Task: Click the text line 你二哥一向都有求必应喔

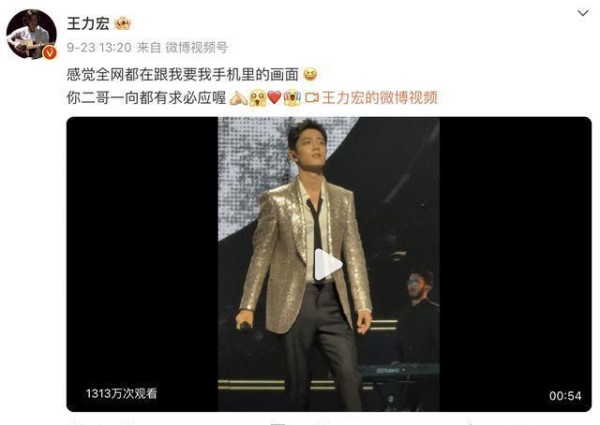Action: tap(146, 98)
